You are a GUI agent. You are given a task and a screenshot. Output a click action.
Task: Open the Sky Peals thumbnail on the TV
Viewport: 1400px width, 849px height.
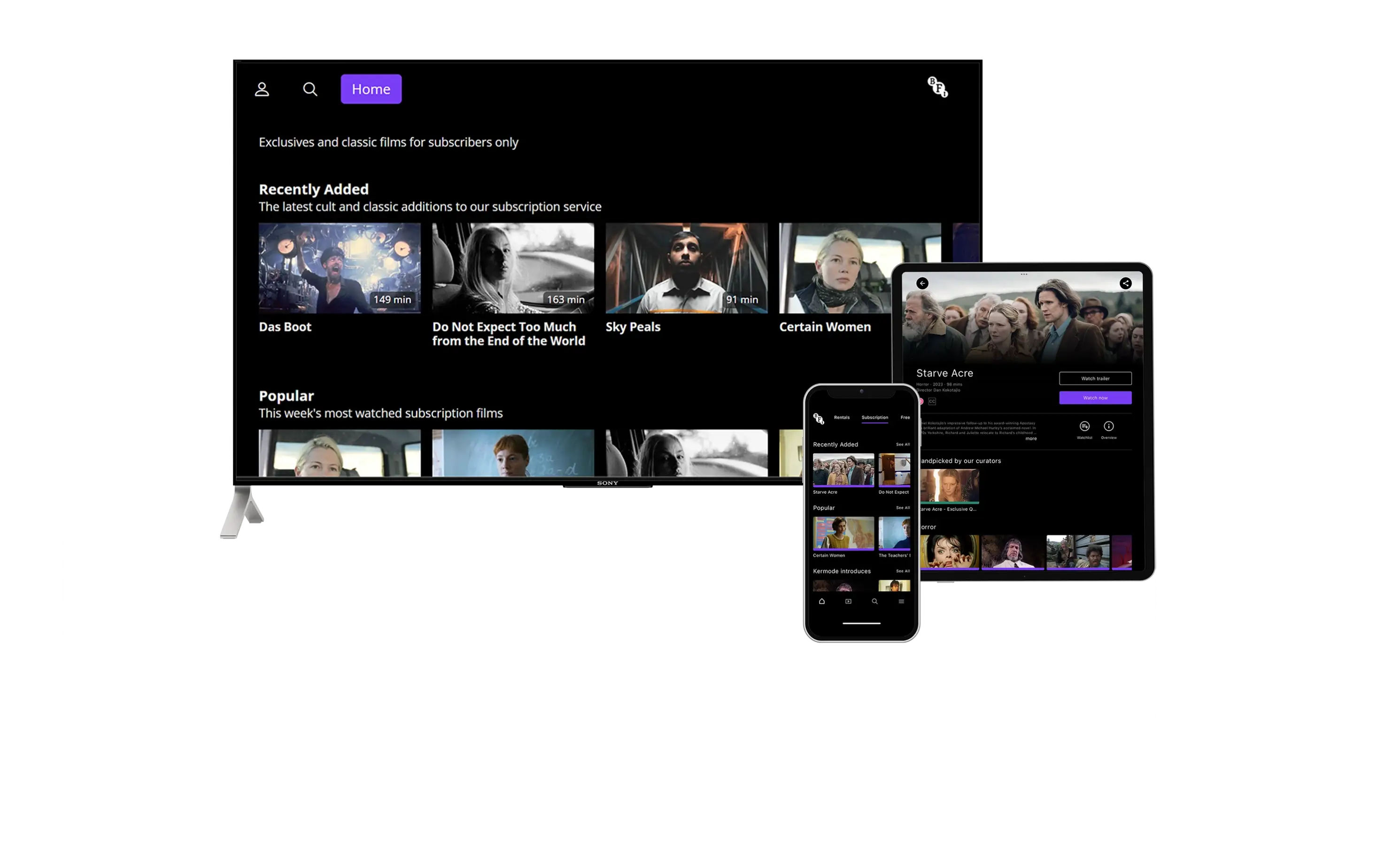click(x=686, y=268)
